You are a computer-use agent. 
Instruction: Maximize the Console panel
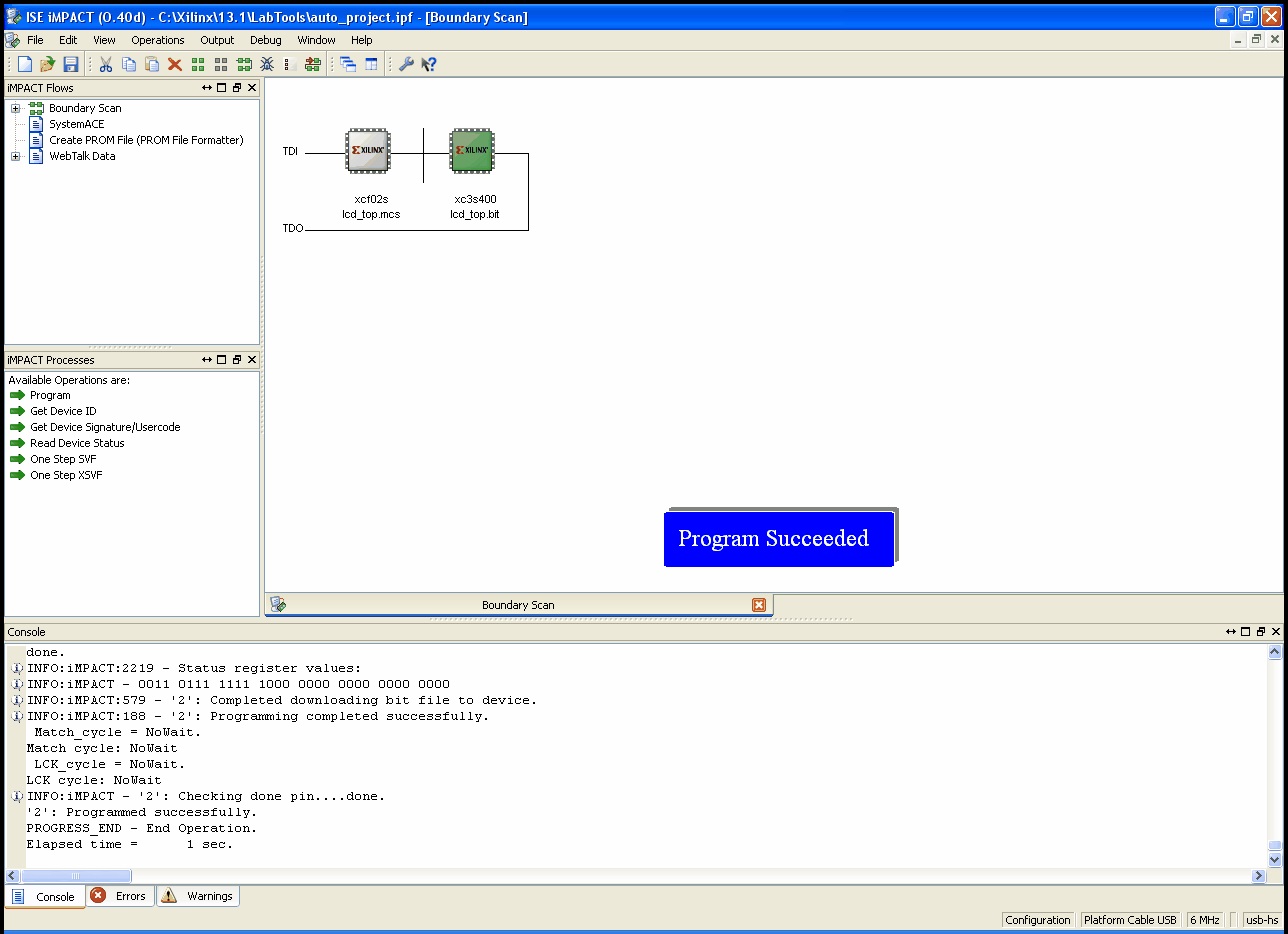(x=1246, y=632)
